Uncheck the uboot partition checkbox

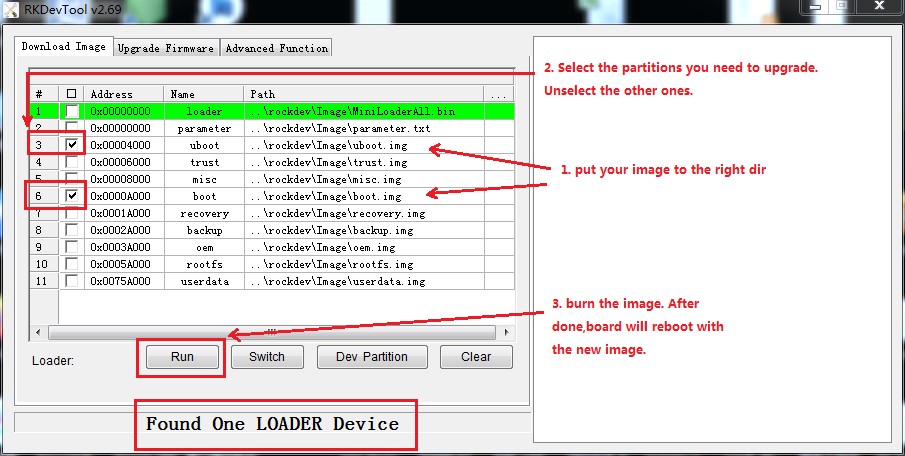click(x=72, y=145)
